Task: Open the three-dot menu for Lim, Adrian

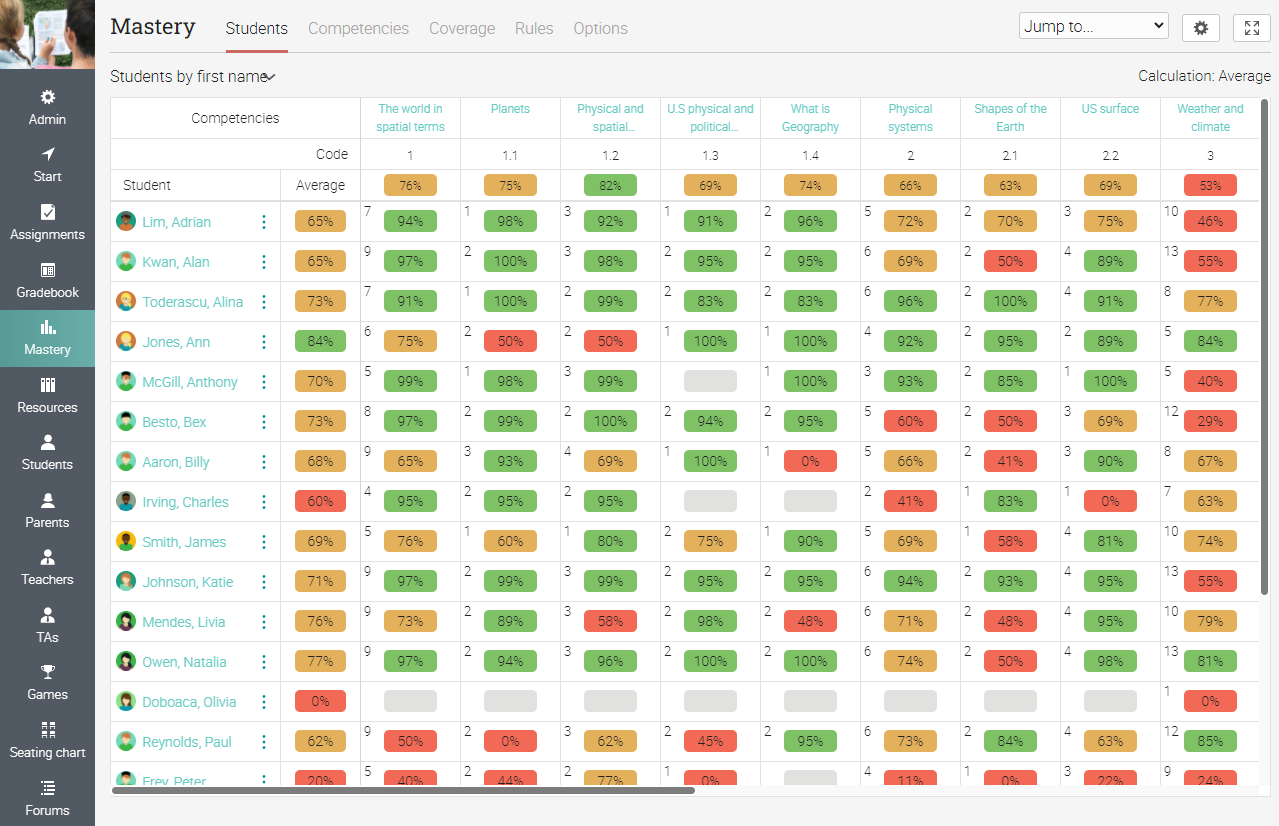Action: coord(264,222)
